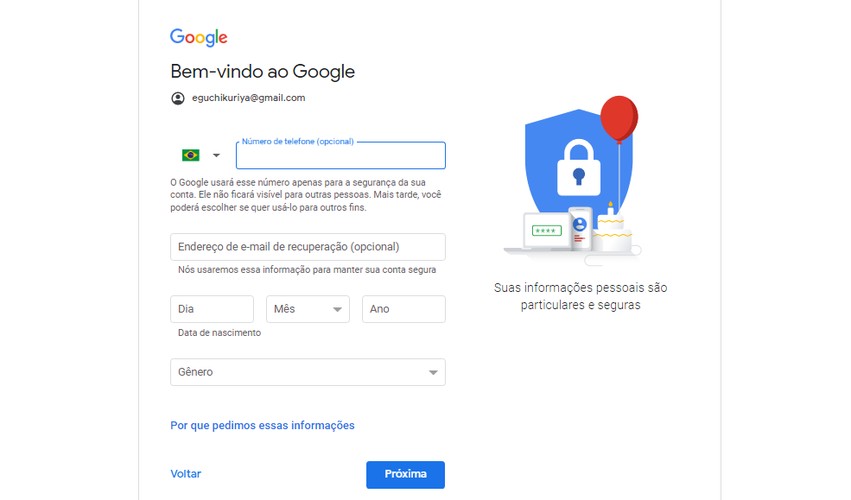851x500 pixels.
Task: Click the Google logo
Action: [x=199, y=37]
